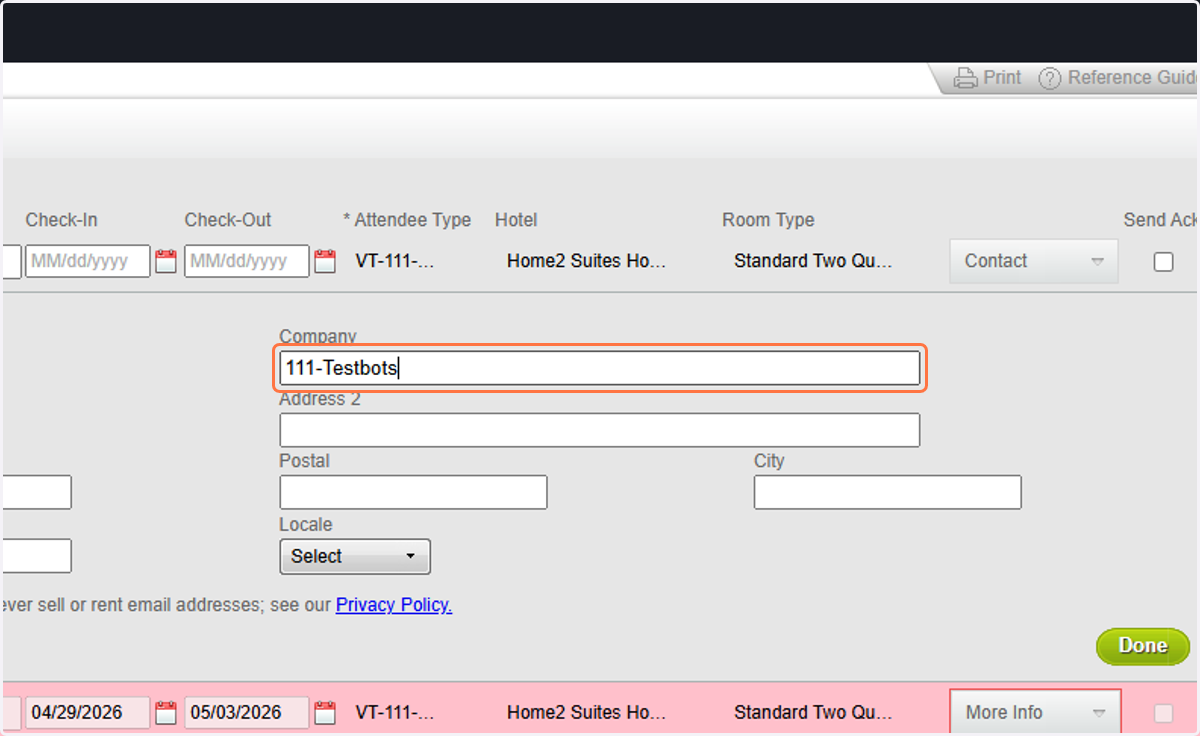The width and height of the screenshot is (1200, 736).
Task: Click VT-111-... attendee type in pink row
Action: pos(395,712)
